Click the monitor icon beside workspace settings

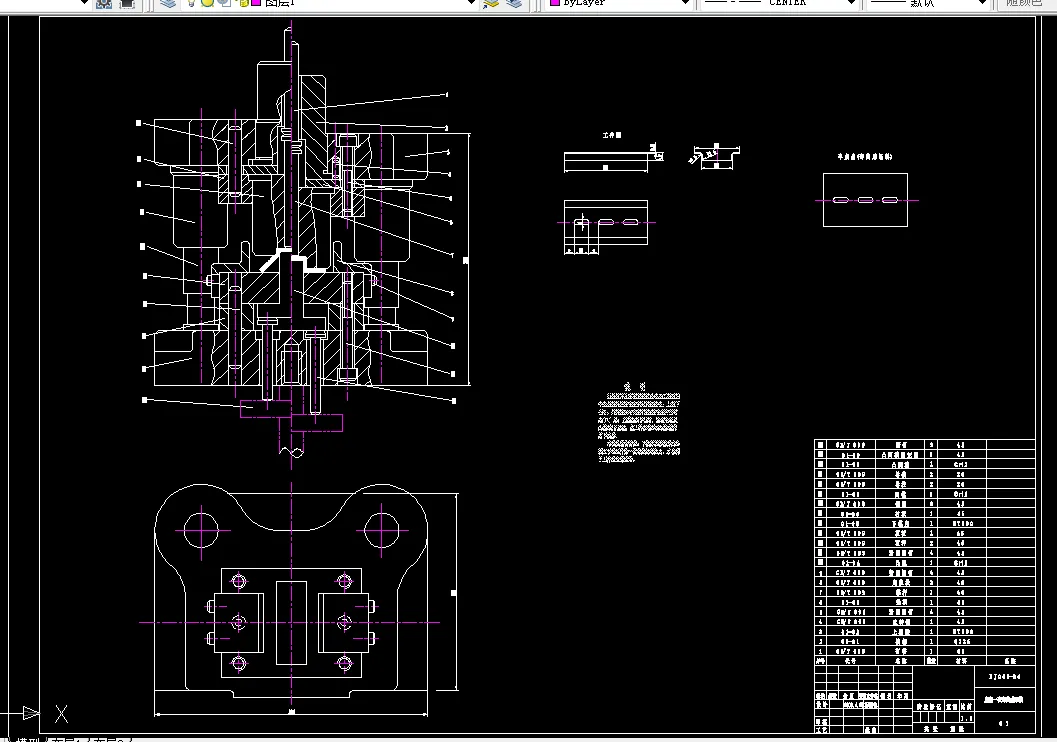pyautogui.click(x=127, y=3)
